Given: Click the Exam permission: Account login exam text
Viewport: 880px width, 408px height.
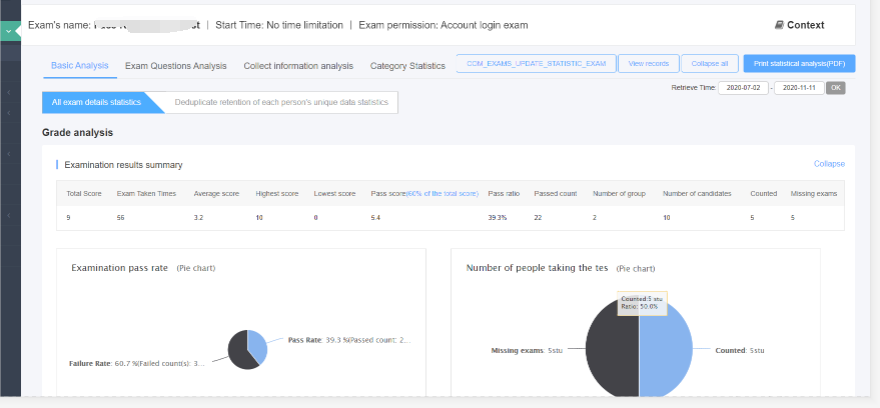Looking at the screenshot, I should (x=443, y=25).
